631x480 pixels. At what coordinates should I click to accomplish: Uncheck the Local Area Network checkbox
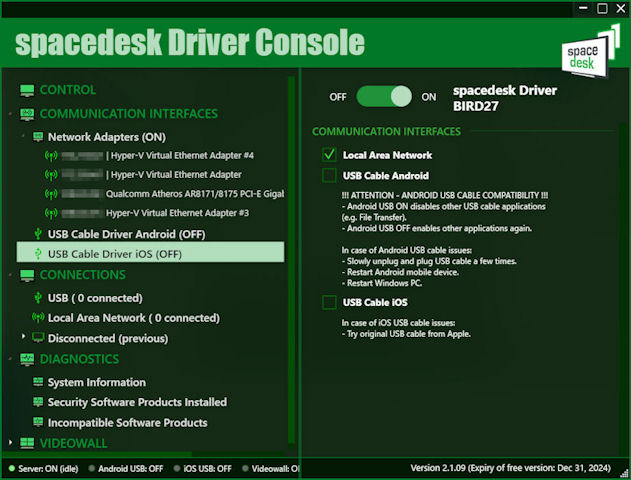pos(329,155)
